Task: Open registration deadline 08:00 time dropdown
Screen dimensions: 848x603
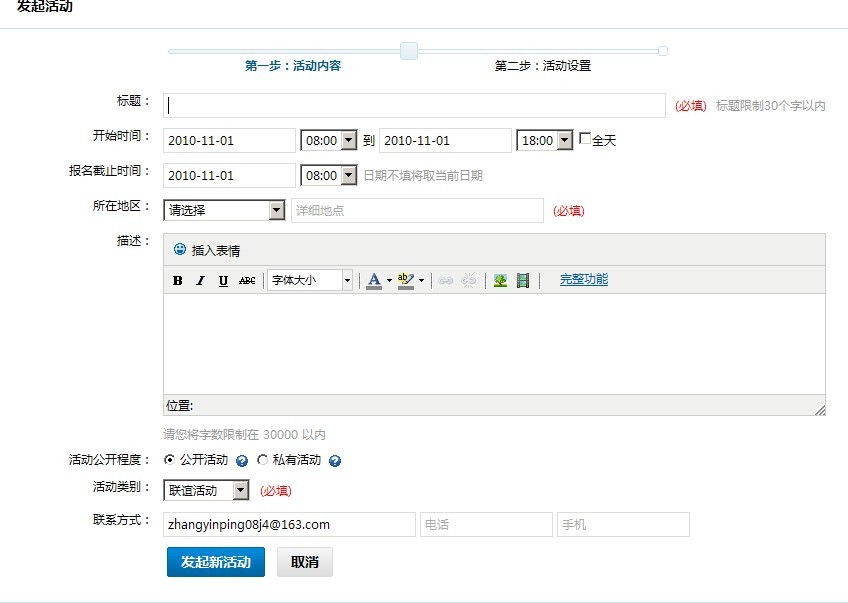Action: [328, 176]
